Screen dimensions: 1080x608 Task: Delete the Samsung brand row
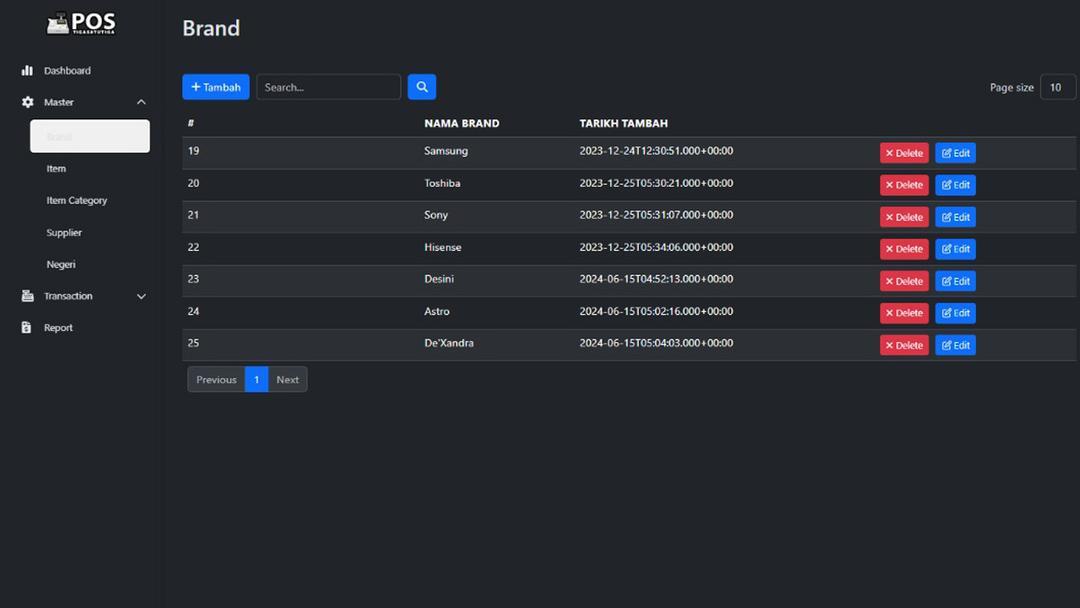coord(903,153)
